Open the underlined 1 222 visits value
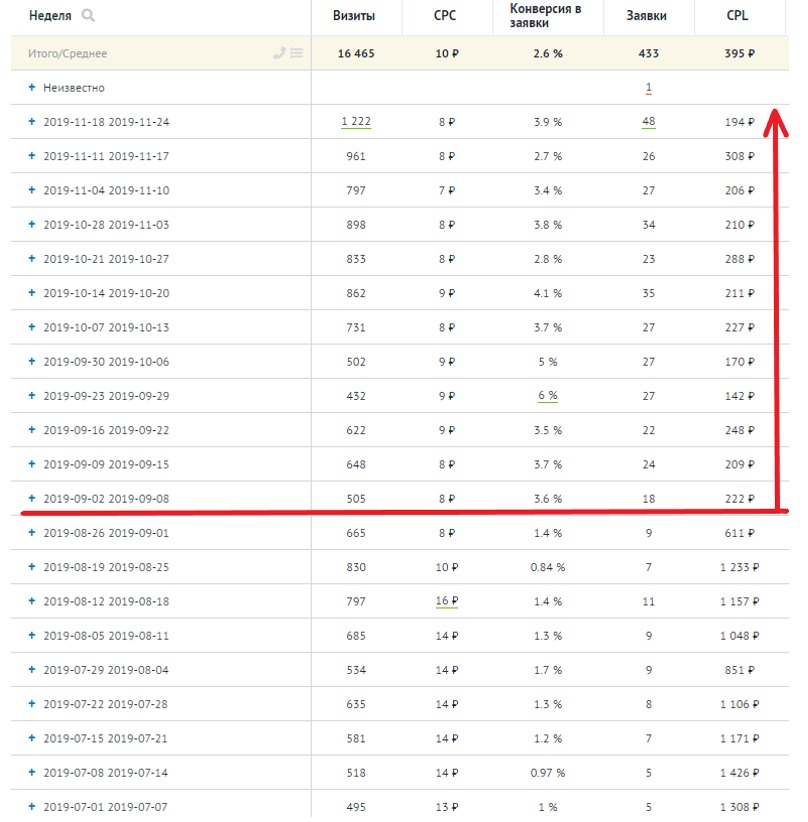The height and width of the screenshot is (822, 808). pyautogui.click(x=356, y=122)
